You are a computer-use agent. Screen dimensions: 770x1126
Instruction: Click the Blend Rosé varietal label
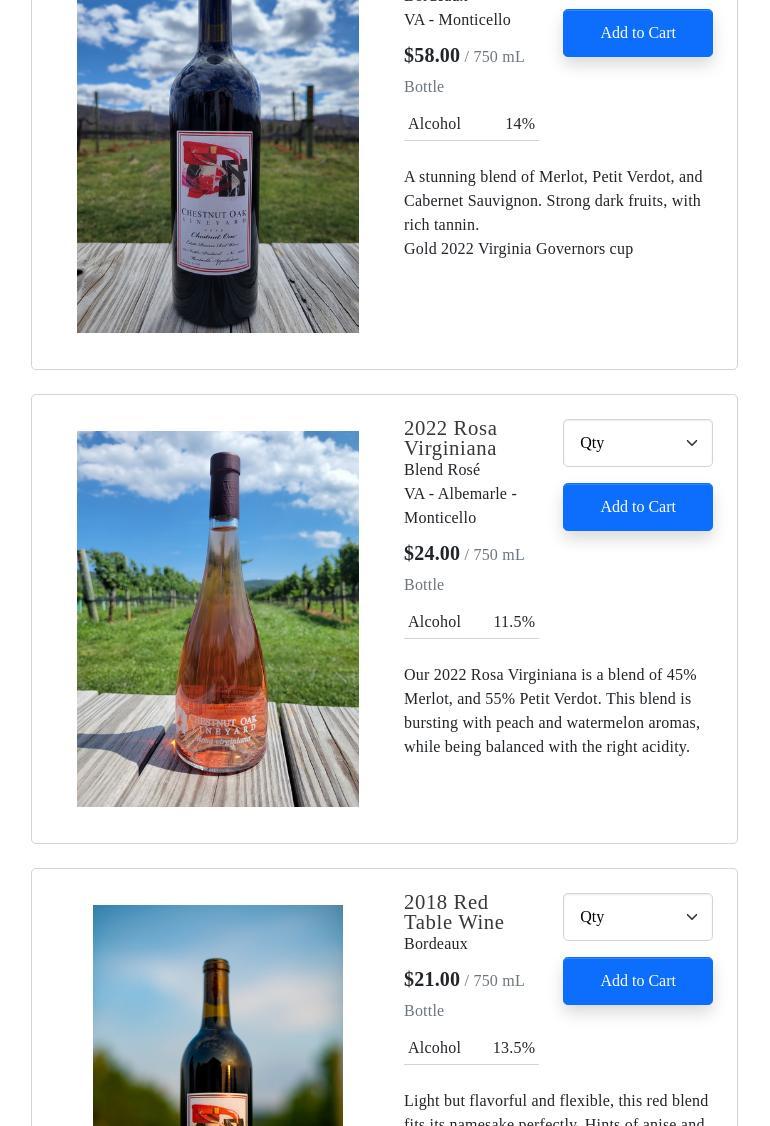442,470
